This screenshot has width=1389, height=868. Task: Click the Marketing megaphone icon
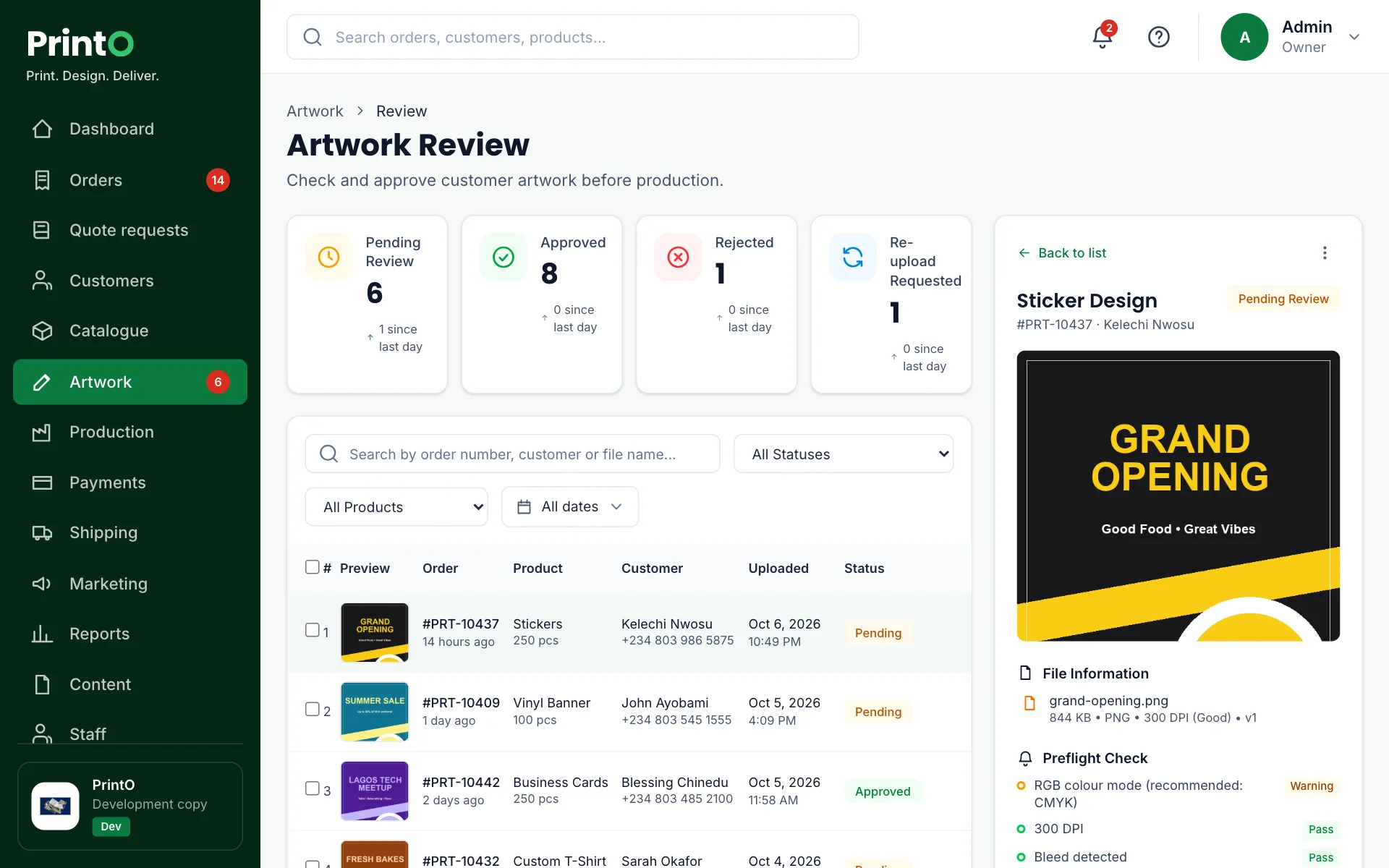[x=42, y=584]
